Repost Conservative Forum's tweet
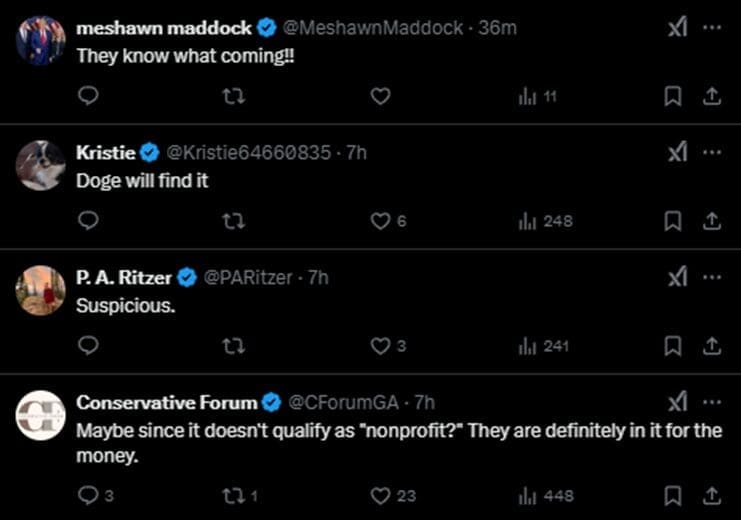This screenshot has width=741, height=520. point(234,495)
